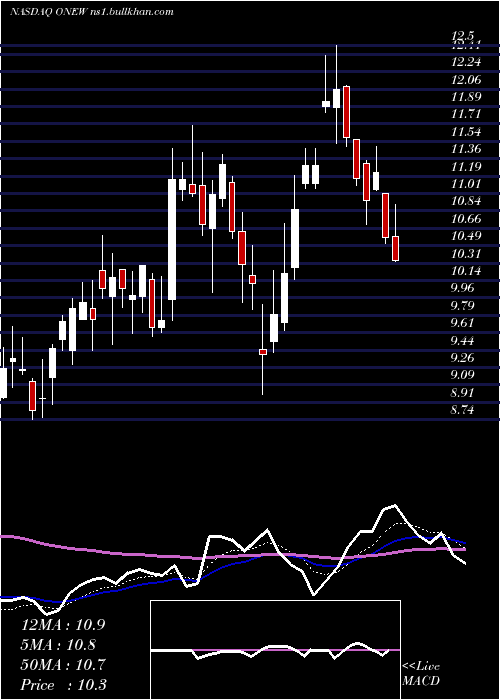Viewport: 500px width, 700px height.
Task: Select the 10.49 price axis label
Action: pos(466,236)
